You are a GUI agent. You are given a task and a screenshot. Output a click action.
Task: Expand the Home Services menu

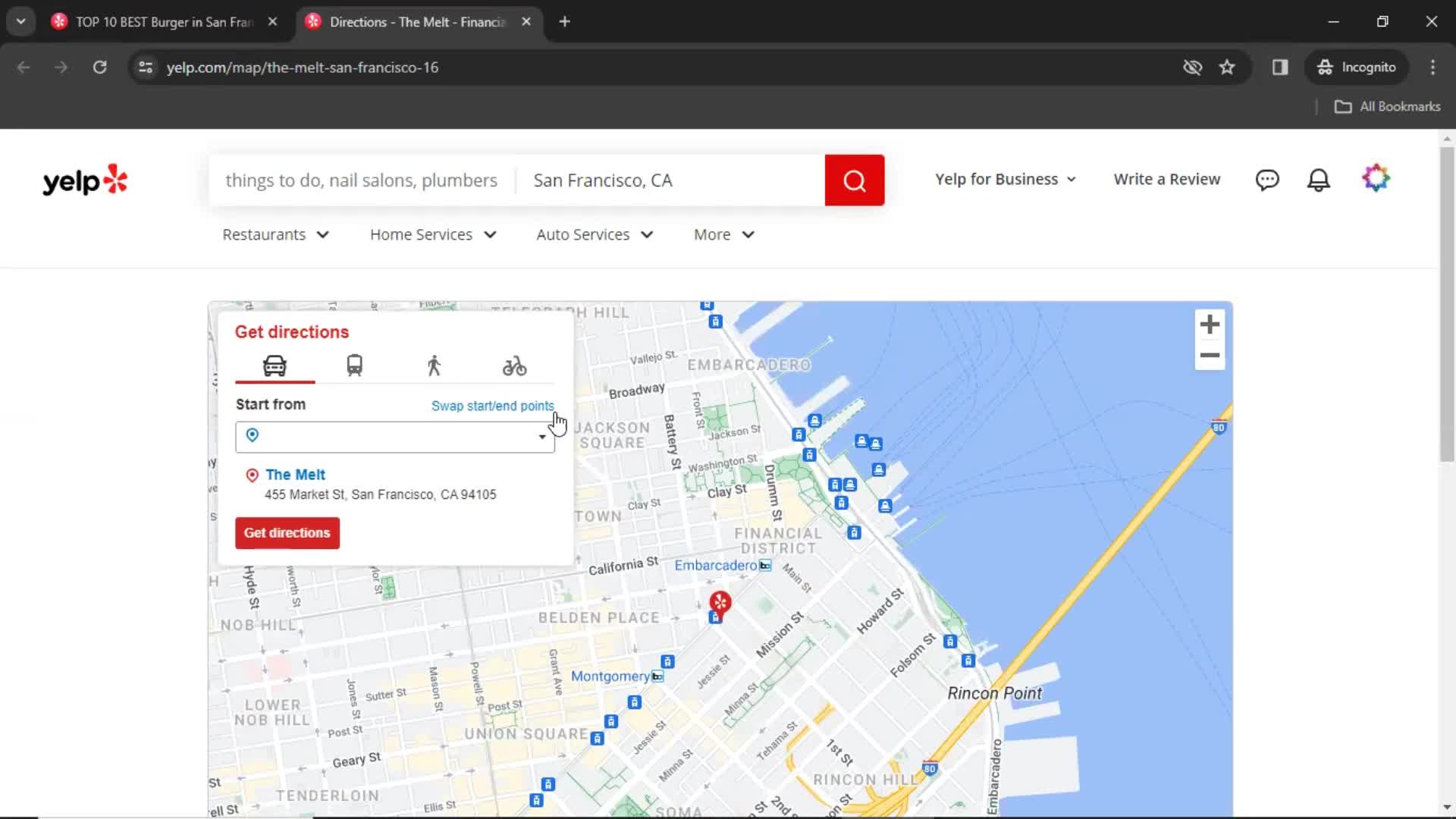(x=433, y=235)
